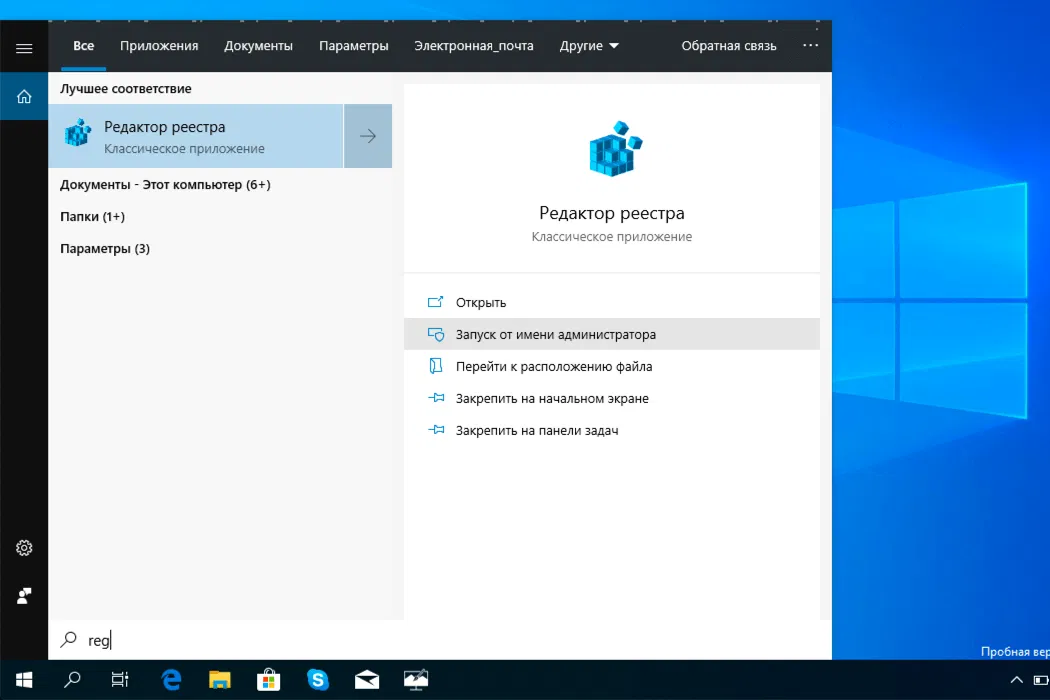Expand Документы - Этот компьютер (6+) group
The width and height of the screenshot is (1050, 700).
[165, 185]
